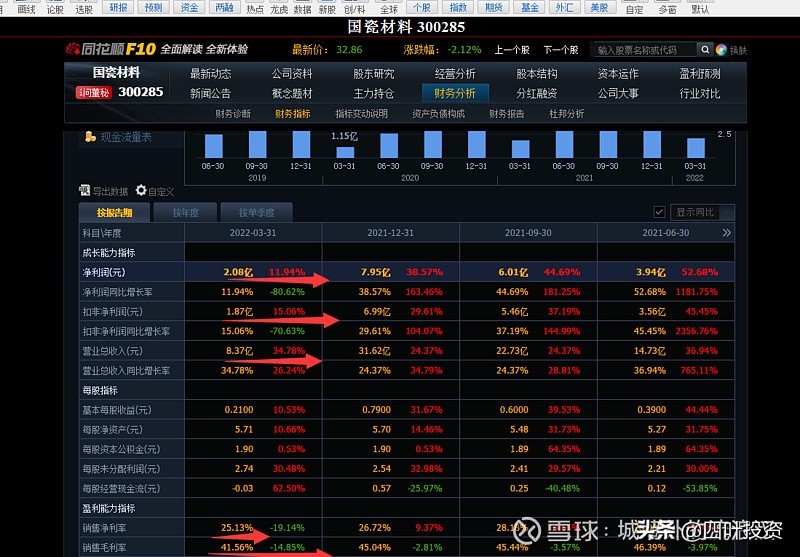Toggle the 显示同比 checkbox

(659, 212)
